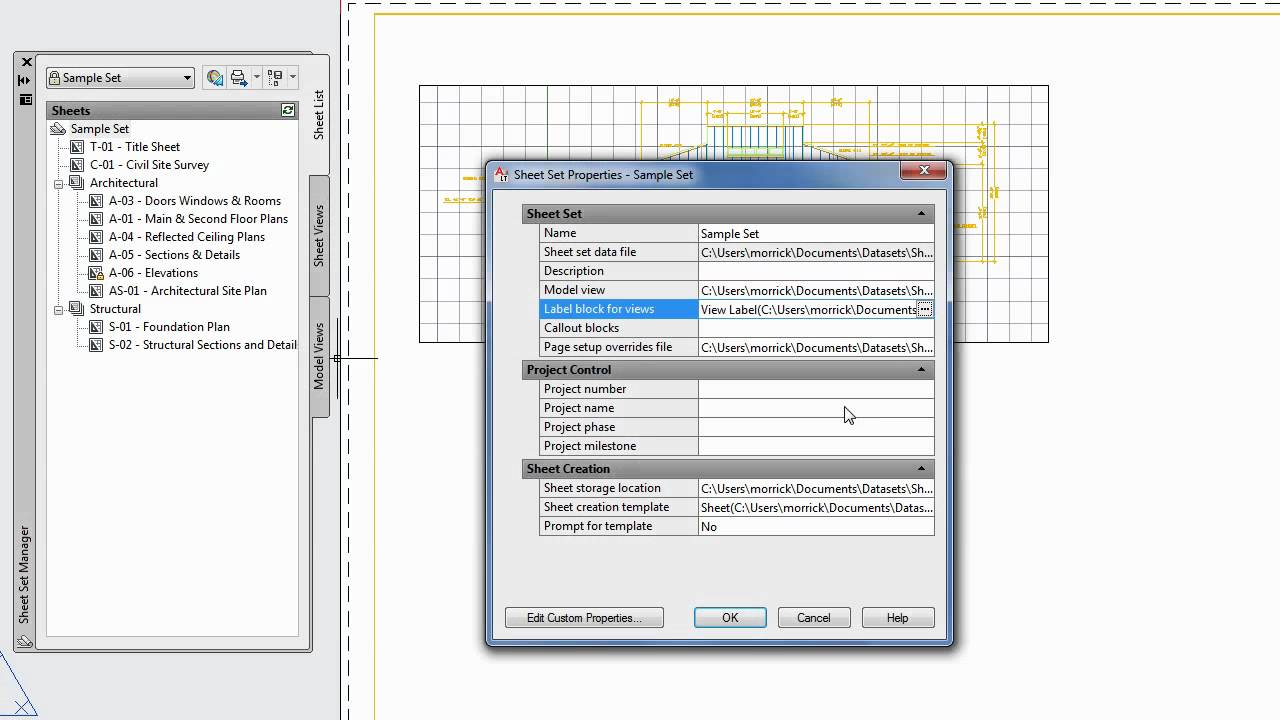Click the Project phase value field
The image size is (1280, 720).
[816, 427]
